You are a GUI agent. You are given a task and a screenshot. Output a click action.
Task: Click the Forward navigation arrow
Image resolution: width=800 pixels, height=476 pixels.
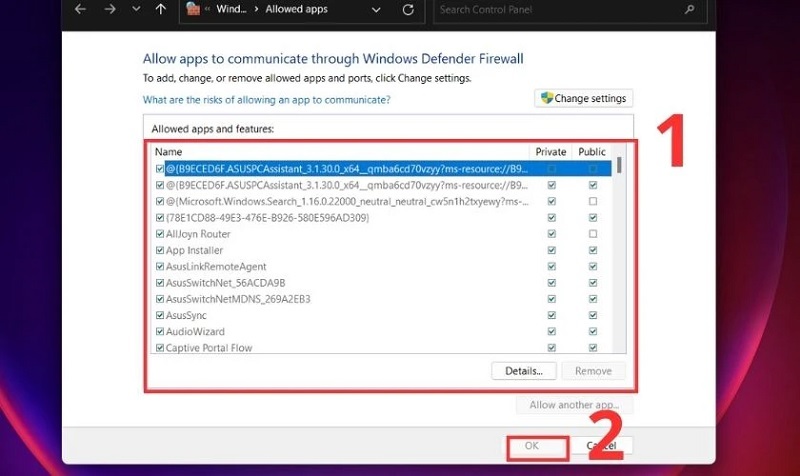pyautogui.click(x=107, y=10)
